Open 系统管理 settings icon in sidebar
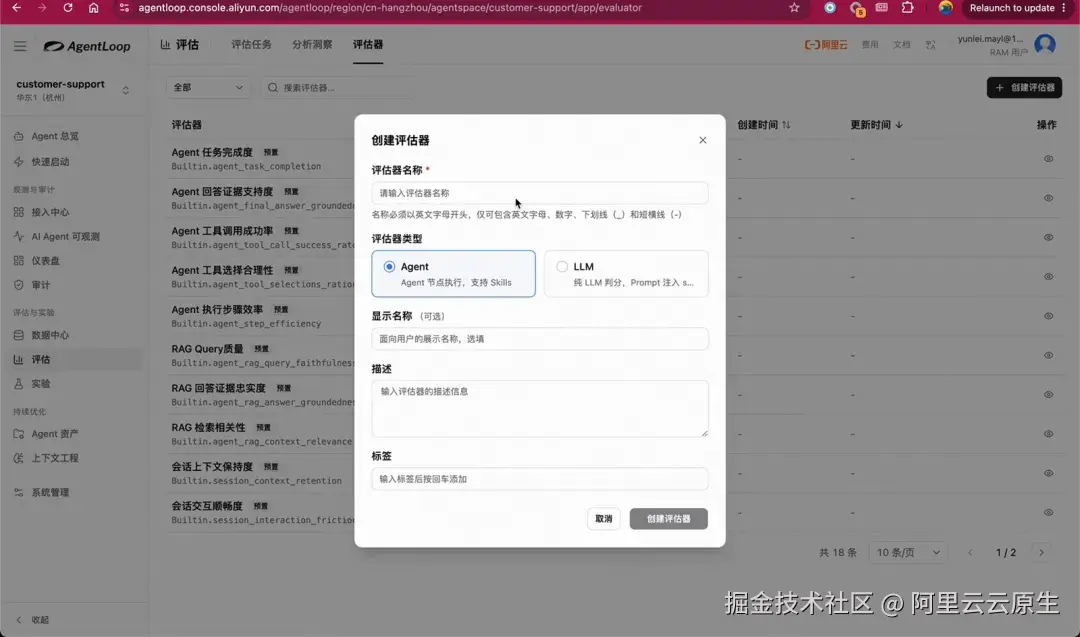This screenshot has width=1080, height=637. (x=19, y=492)
